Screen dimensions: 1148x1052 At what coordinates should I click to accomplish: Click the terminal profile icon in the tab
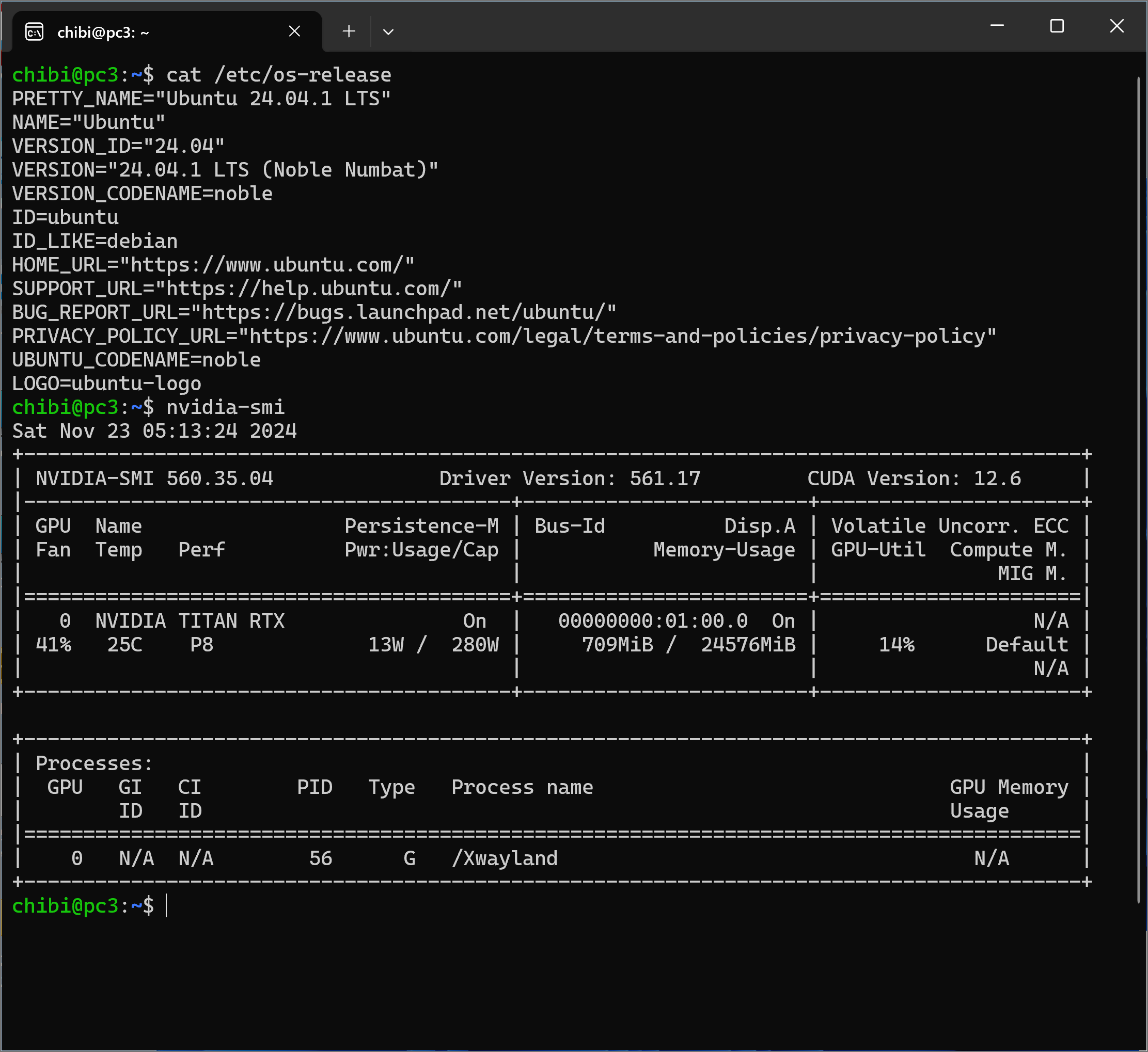click(x=34, y=32)
